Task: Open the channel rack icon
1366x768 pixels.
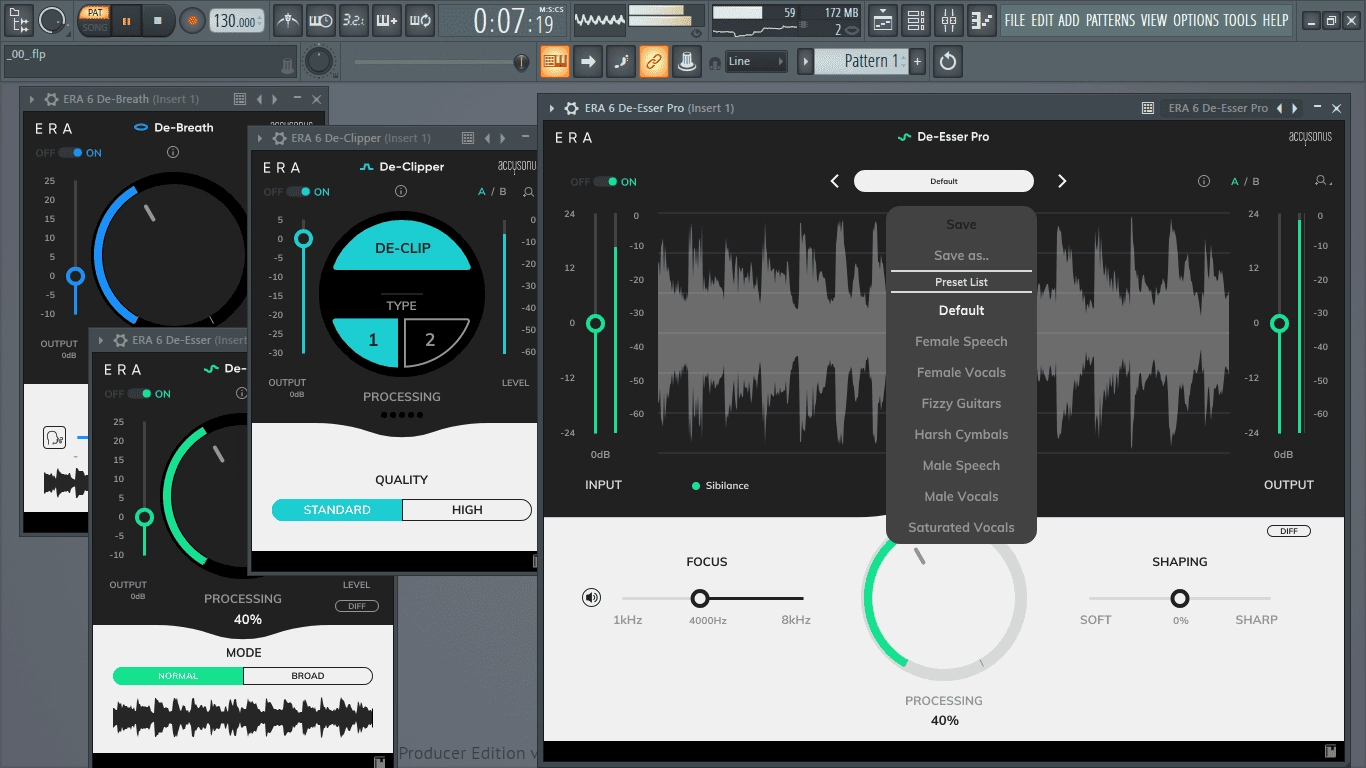Action: click(915, 19)
